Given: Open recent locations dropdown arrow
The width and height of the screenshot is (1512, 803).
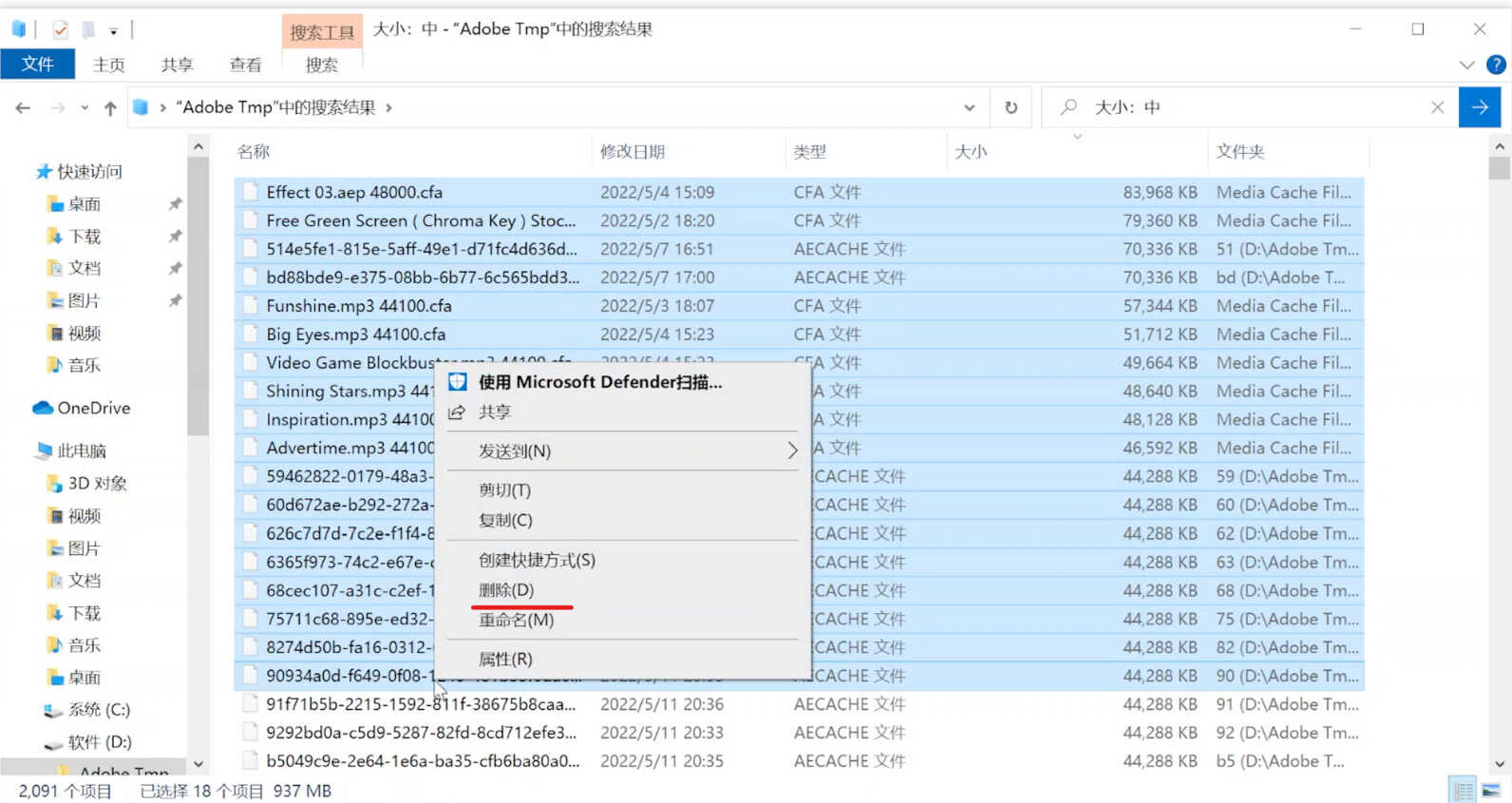Looking at the screenshot, I should coord(85,108).
